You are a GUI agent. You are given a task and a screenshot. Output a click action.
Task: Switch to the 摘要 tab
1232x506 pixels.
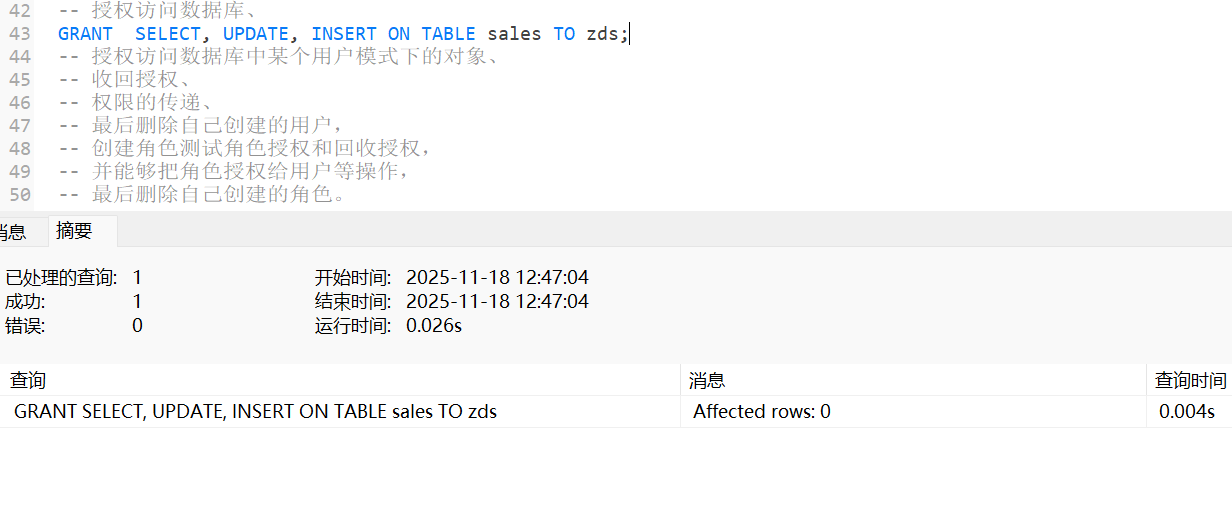point(74,231)
